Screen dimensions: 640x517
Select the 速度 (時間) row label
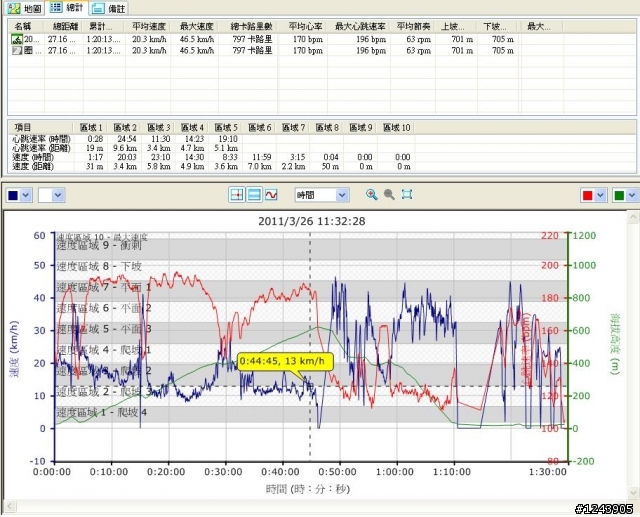pos(33,157)
